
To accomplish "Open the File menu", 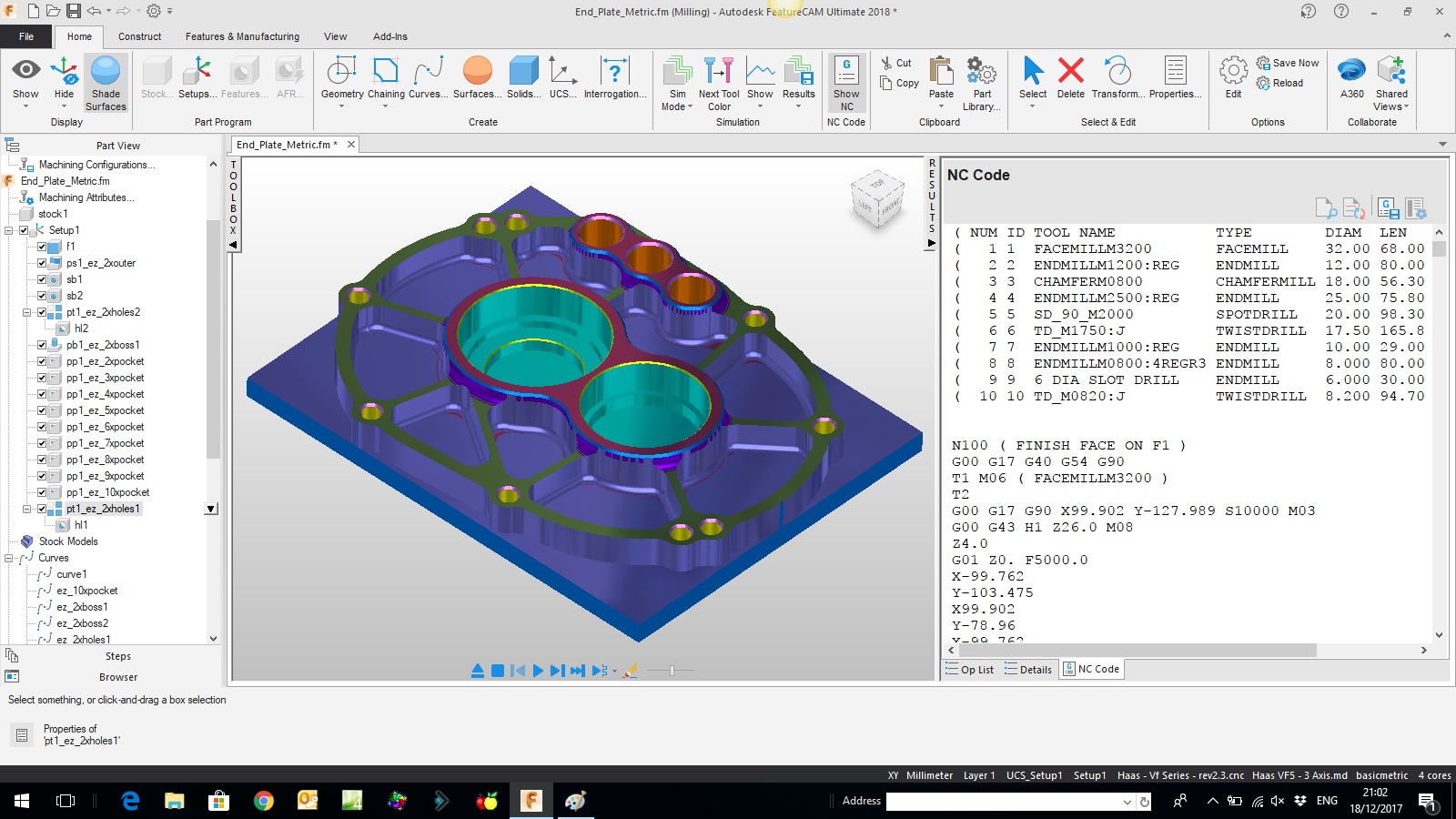I will coord(26,36).
